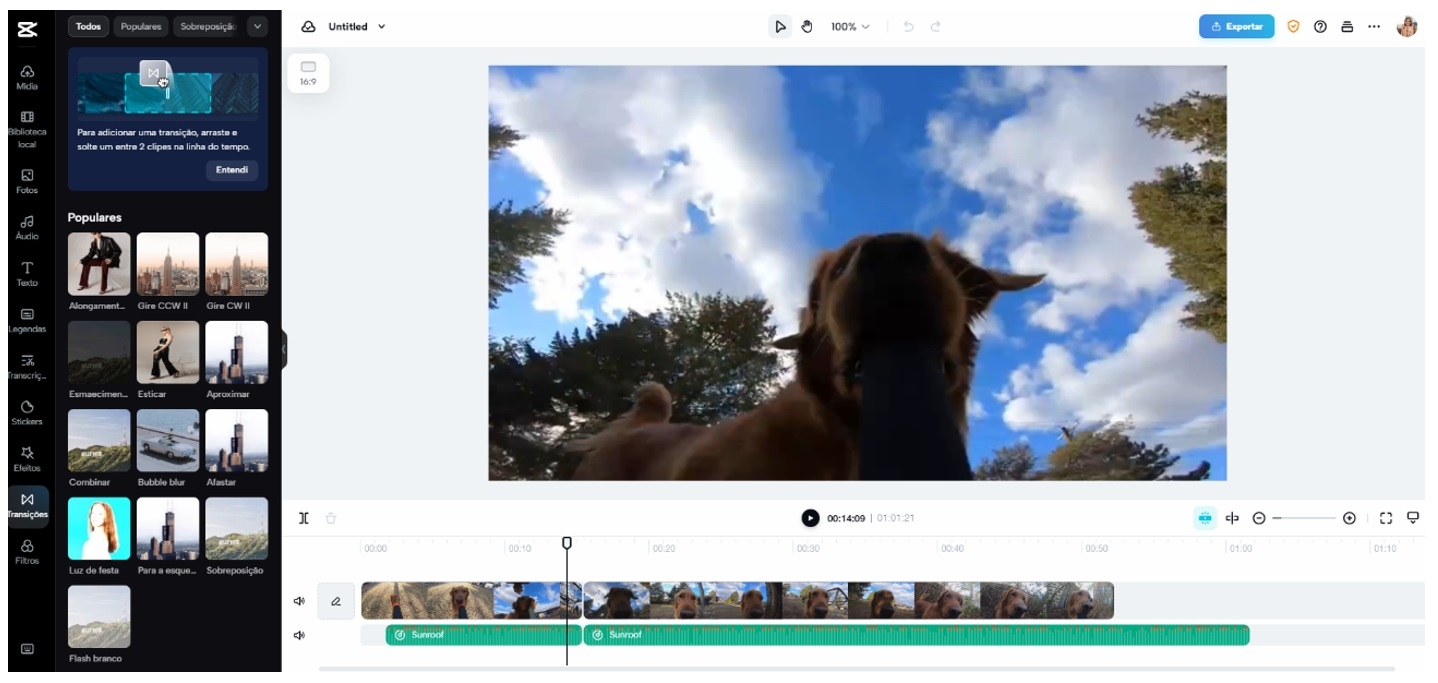The image size is (1438, 683).
Task: Open the 100% zoom dropdown
Action: (x=850, y=27)
